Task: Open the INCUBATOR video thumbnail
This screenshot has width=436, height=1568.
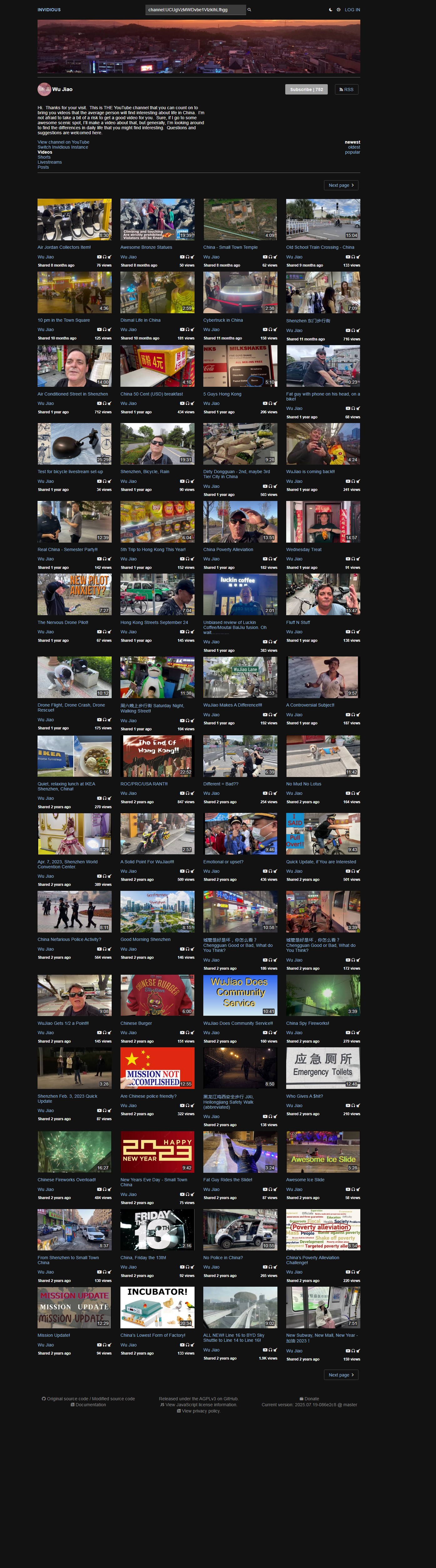Action: (x=158, y=1307)
